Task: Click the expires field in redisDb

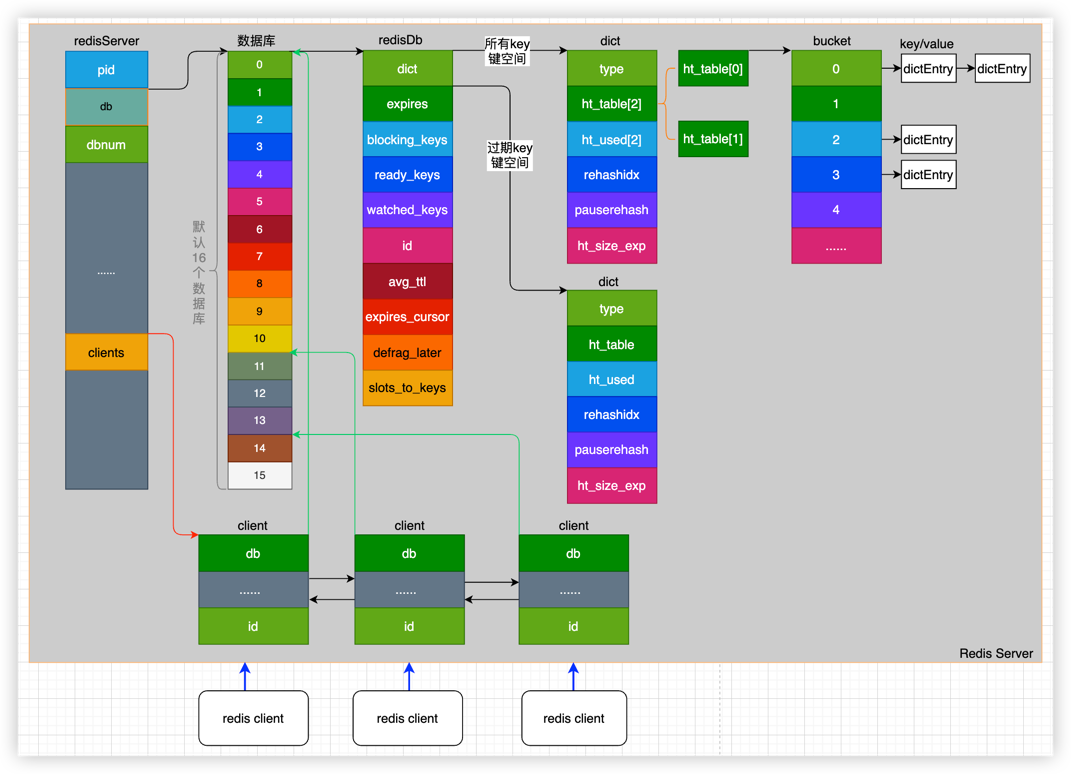Action: click(407, 104)
